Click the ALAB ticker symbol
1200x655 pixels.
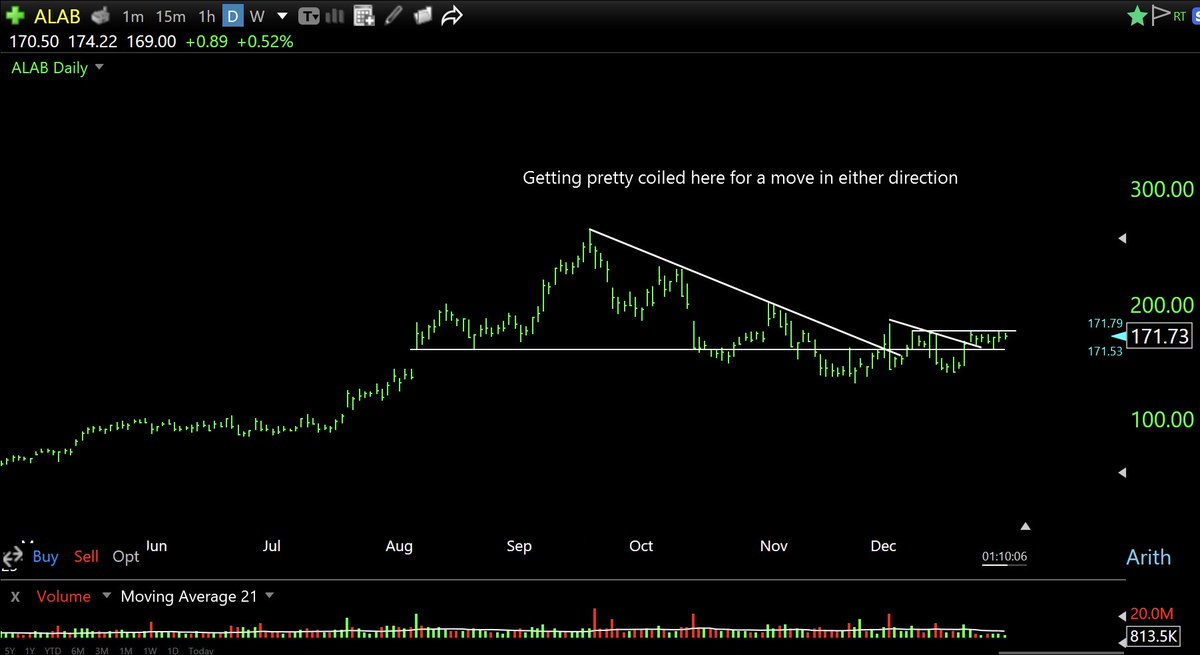[57, 17]
